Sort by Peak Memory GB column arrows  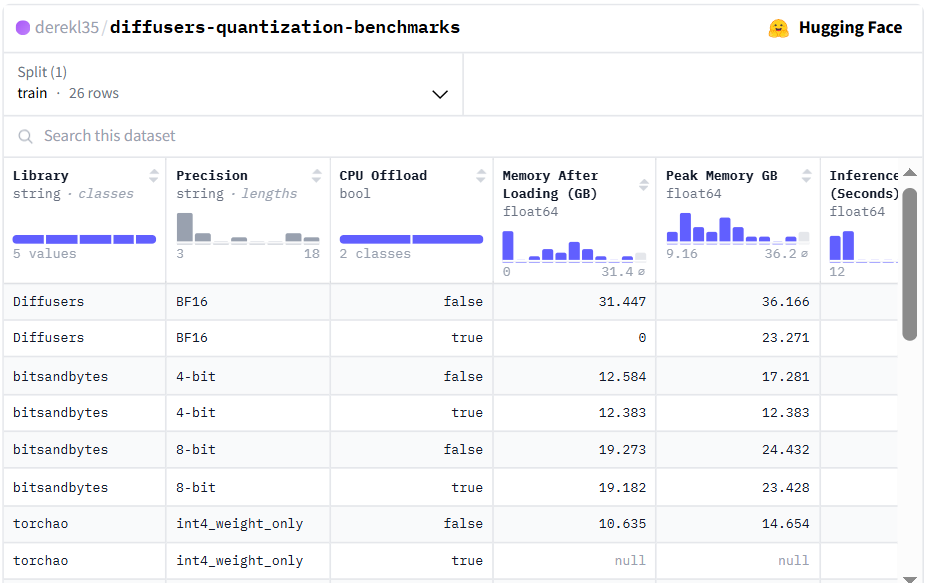[806, 176]
